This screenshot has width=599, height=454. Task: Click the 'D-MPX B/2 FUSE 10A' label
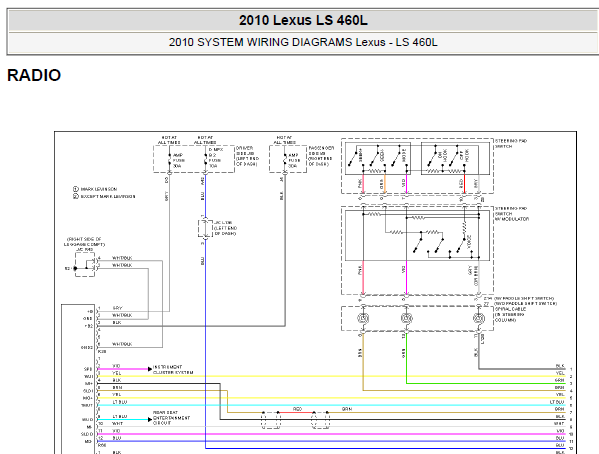(x=216, y=158)
